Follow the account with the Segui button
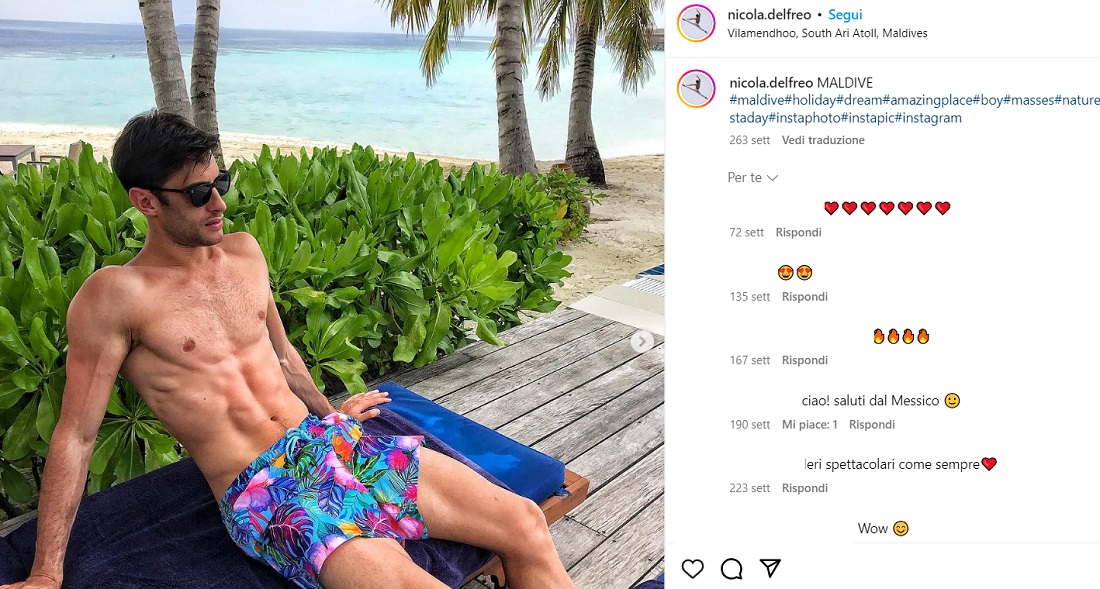The image size is (1100, 589). pyautogui.click(x=845, y=15)
